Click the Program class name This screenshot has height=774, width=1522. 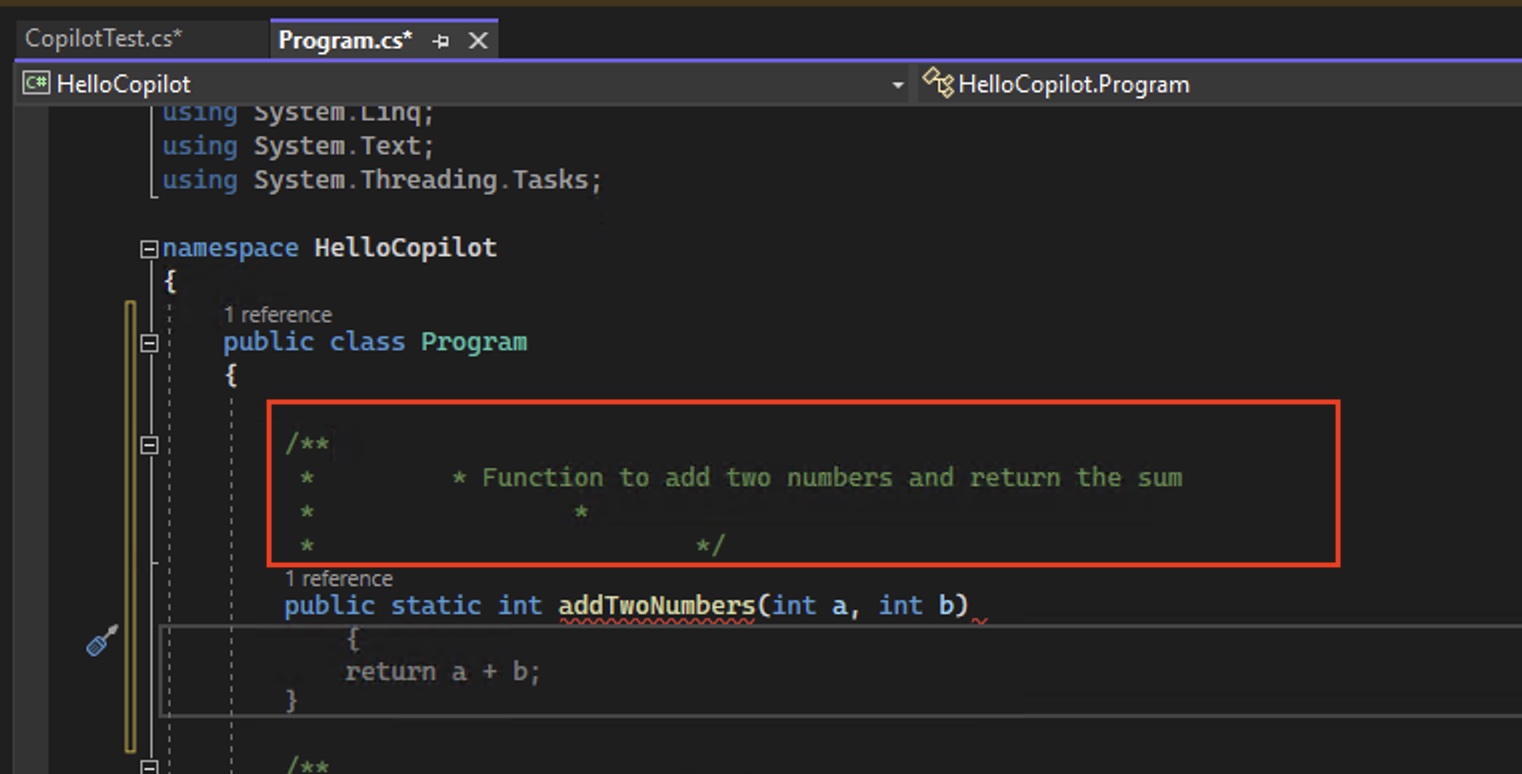pos(474,342)
